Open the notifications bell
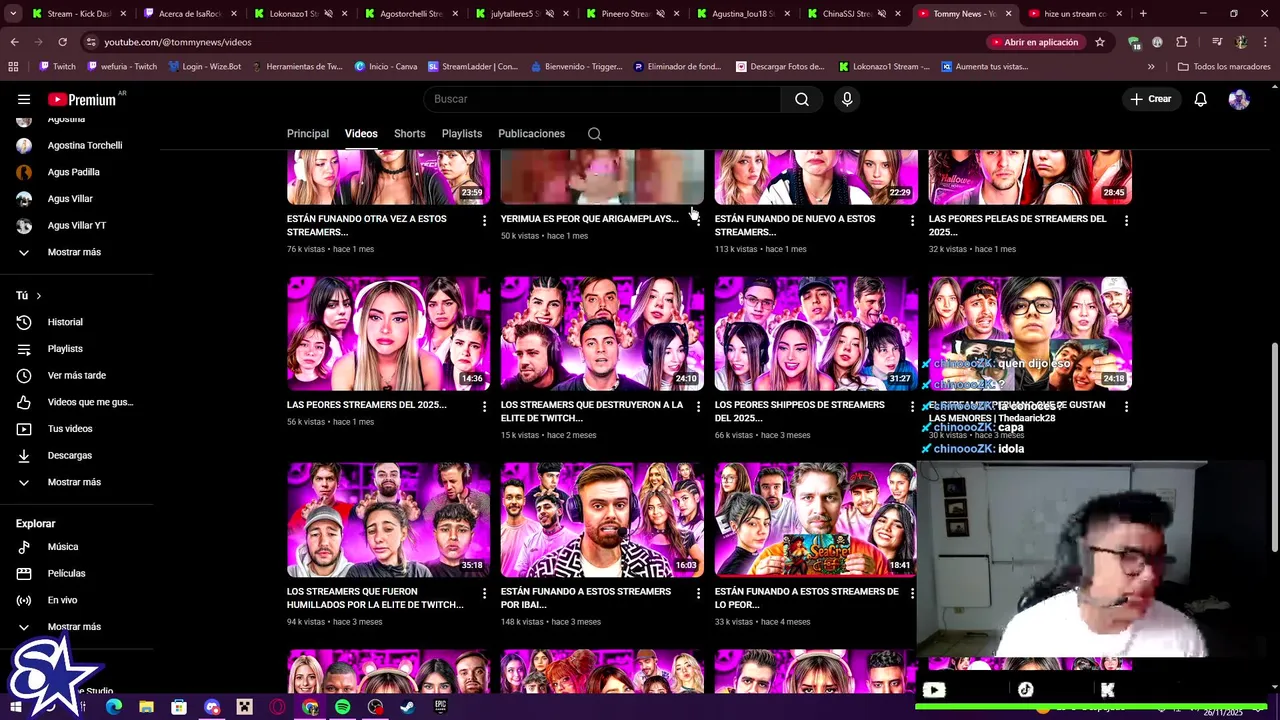The image size is (1280, 720). pos(1201,99)
